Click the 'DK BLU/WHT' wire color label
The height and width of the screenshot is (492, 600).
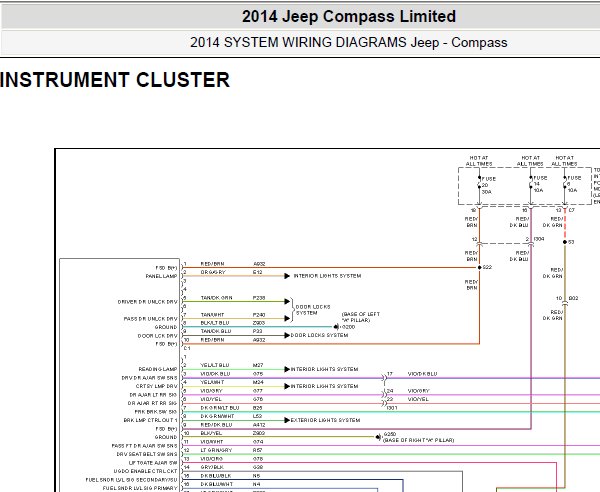217,484
